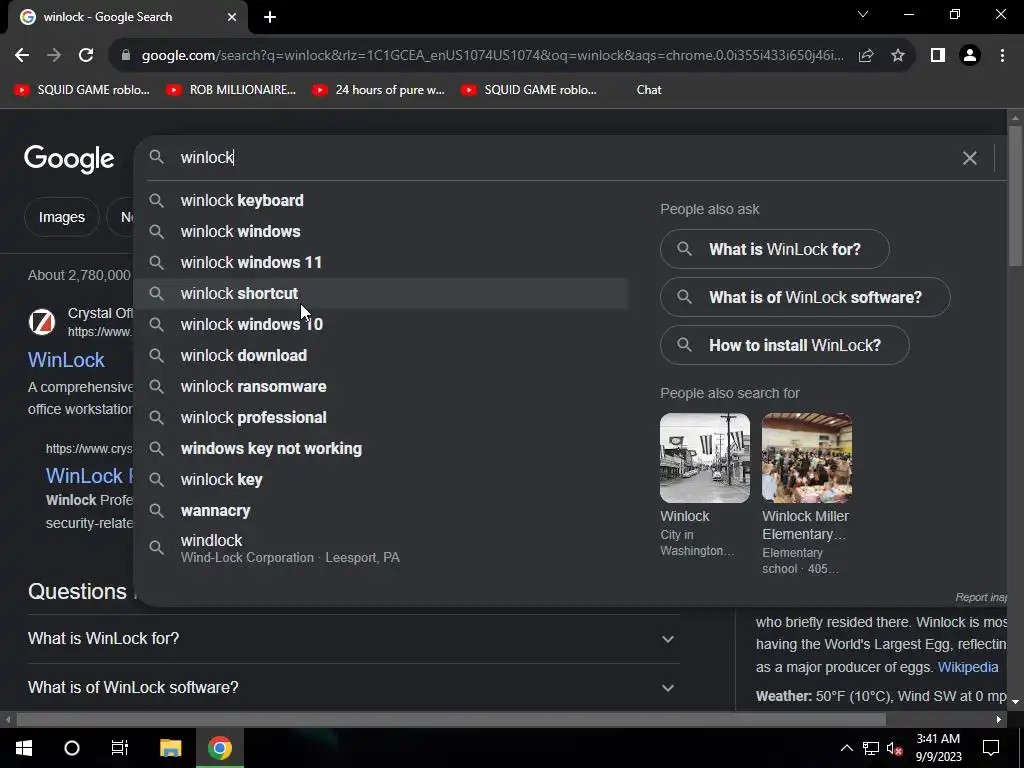This screenshot has height=768, width=1024.
Task: Open the ROB MILLIONAIRE... bookmark
Action: pyautogui.click(x=231, y=90)
